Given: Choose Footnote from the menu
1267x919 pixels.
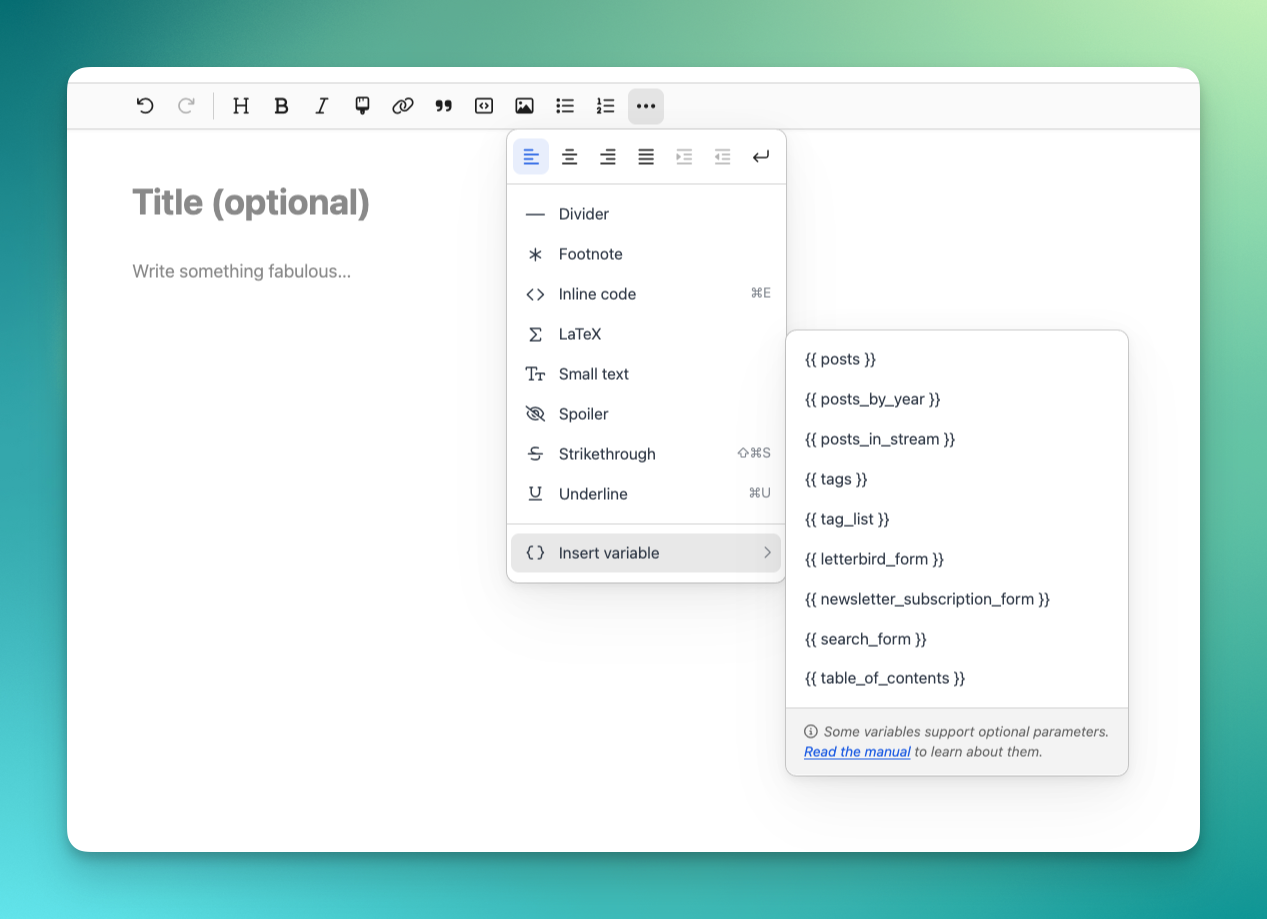Looking at the screenshot, I should 646,254.
